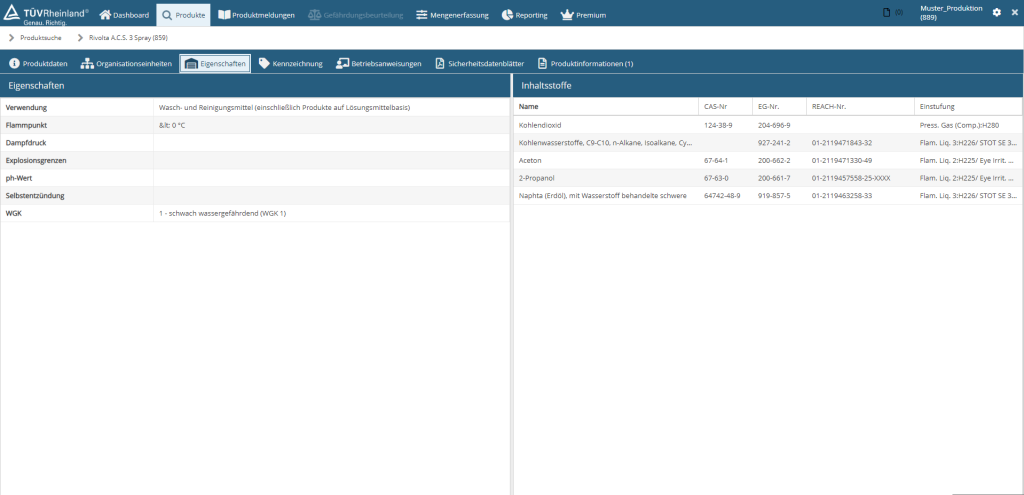This screenshot has width=1024, height=495.
Task: Open the Dashboard home page
Action: [124, 15]
